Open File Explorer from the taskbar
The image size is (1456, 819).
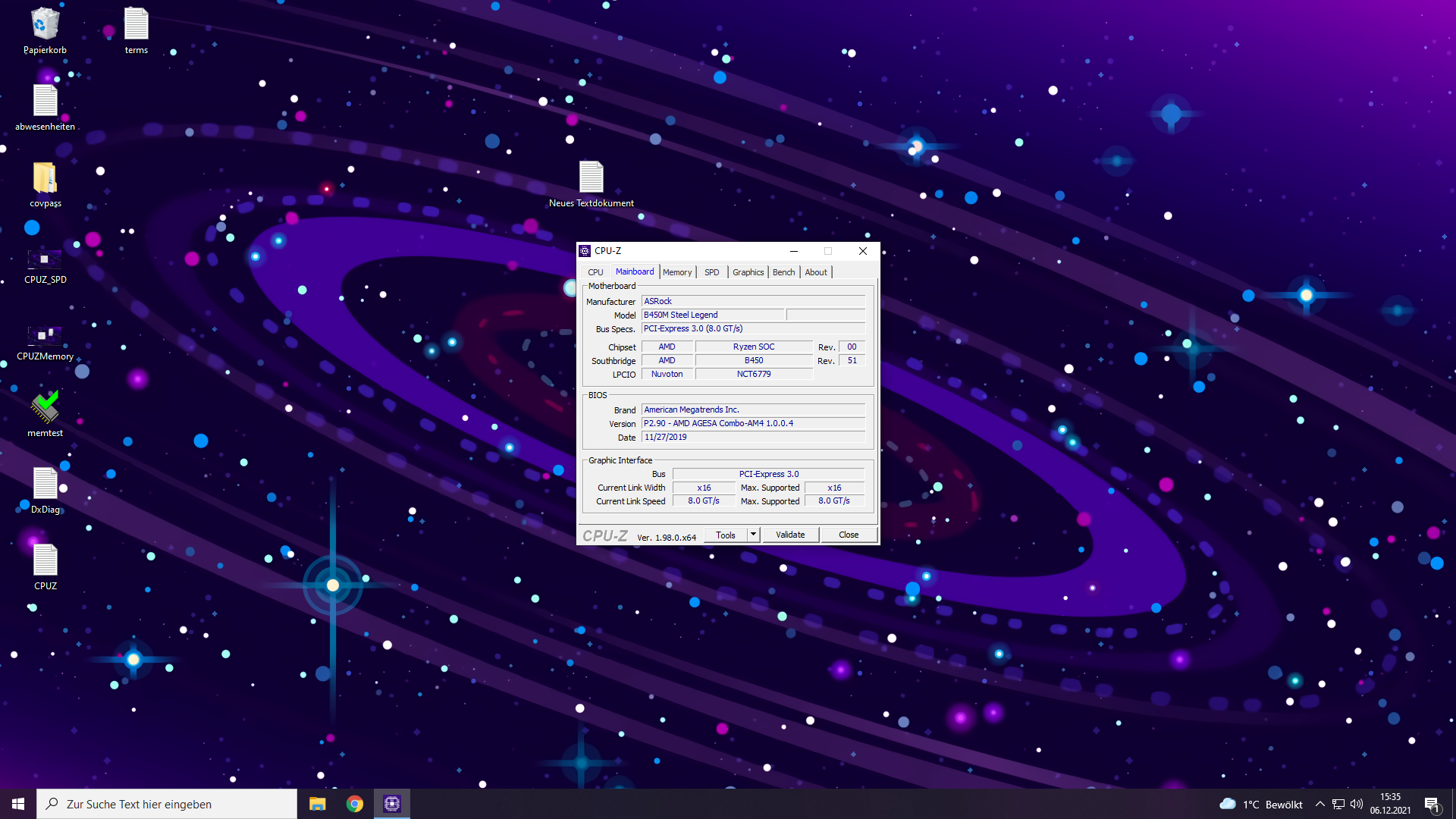tap(317, 804)
